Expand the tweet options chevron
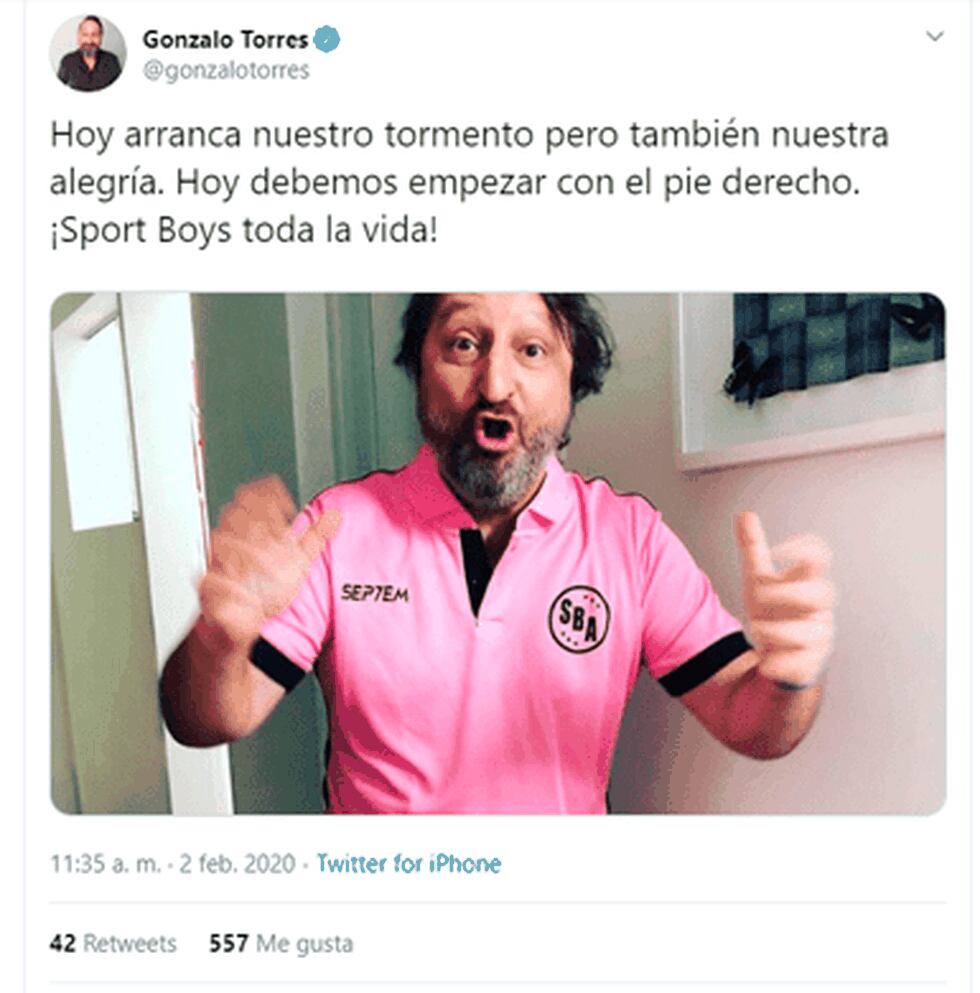The height and width of the screenshot is (993, 980). (x=934, y=36)
